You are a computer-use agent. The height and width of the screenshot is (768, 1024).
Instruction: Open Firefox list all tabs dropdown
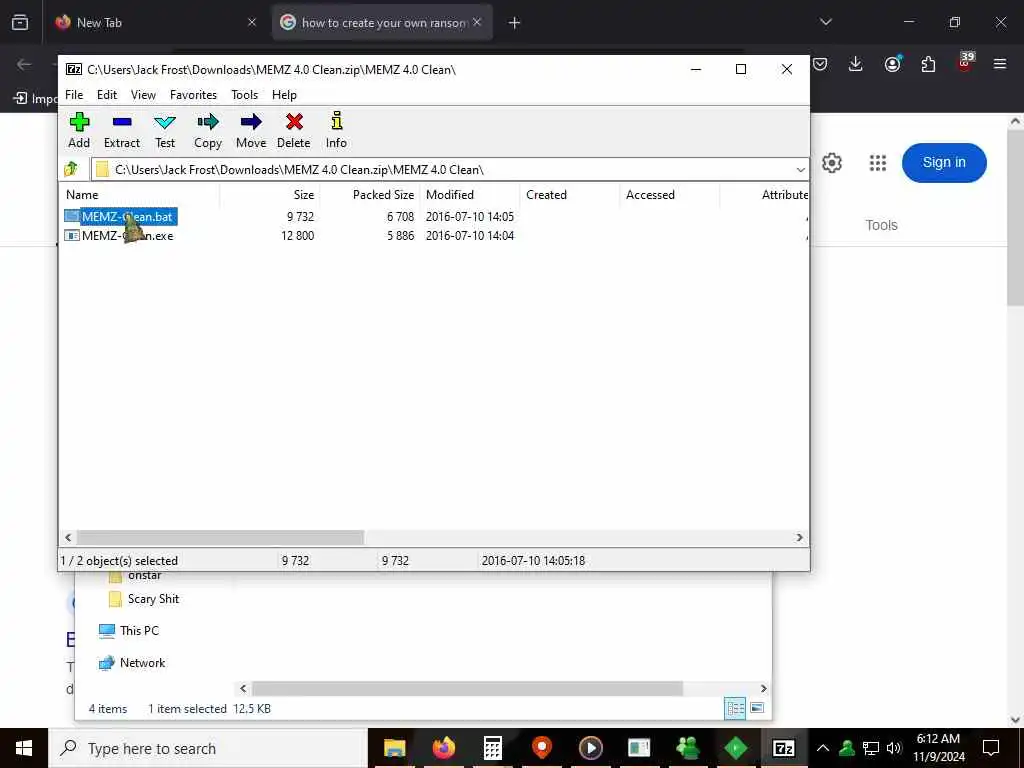click(825, 22)
